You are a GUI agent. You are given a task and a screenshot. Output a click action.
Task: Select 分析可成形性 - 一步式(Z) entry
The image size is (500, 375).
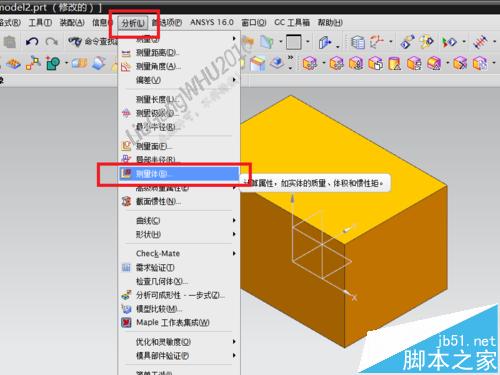click(x=179, y=295)
